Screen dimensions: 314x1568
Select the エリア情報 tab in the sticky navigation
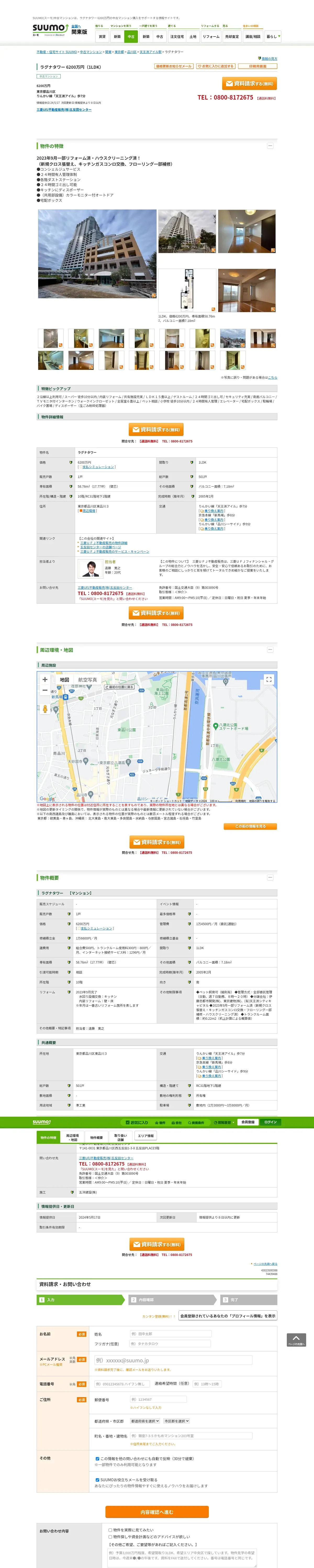[146, 1136]
